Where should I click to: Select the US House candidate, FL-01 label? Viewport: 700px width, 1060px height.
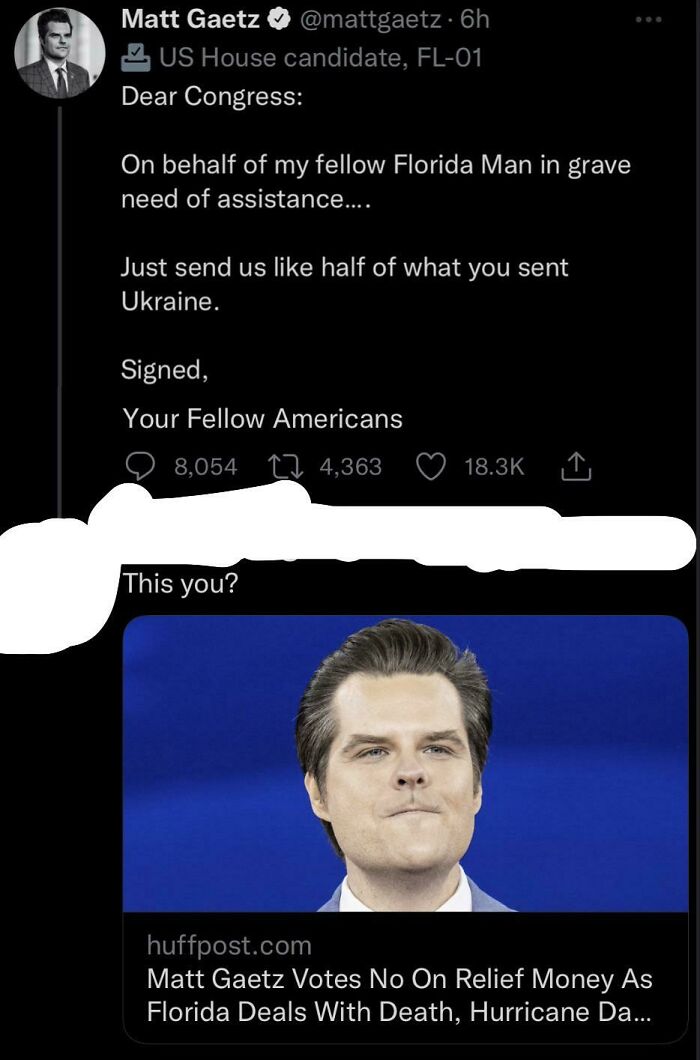(321, 58)
